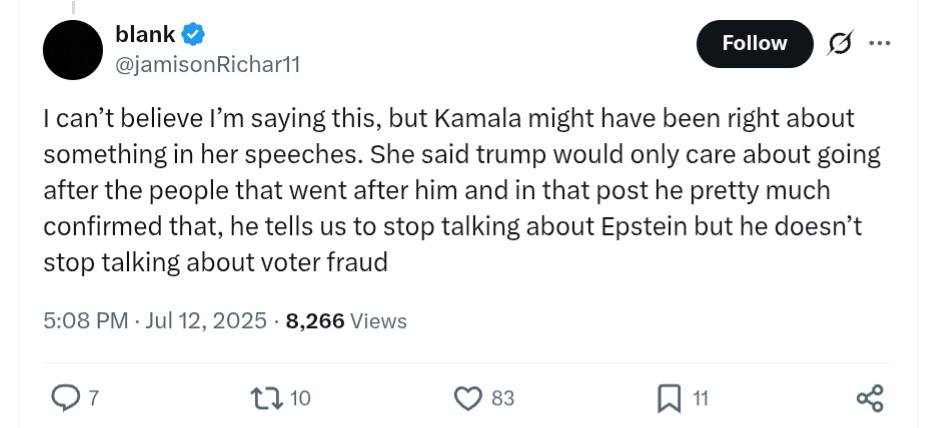Image resolution: width=951 pixels, height=428 pixels.
Task: Open the @jamisonRichar11 handle link
Action: pos(208,64)
